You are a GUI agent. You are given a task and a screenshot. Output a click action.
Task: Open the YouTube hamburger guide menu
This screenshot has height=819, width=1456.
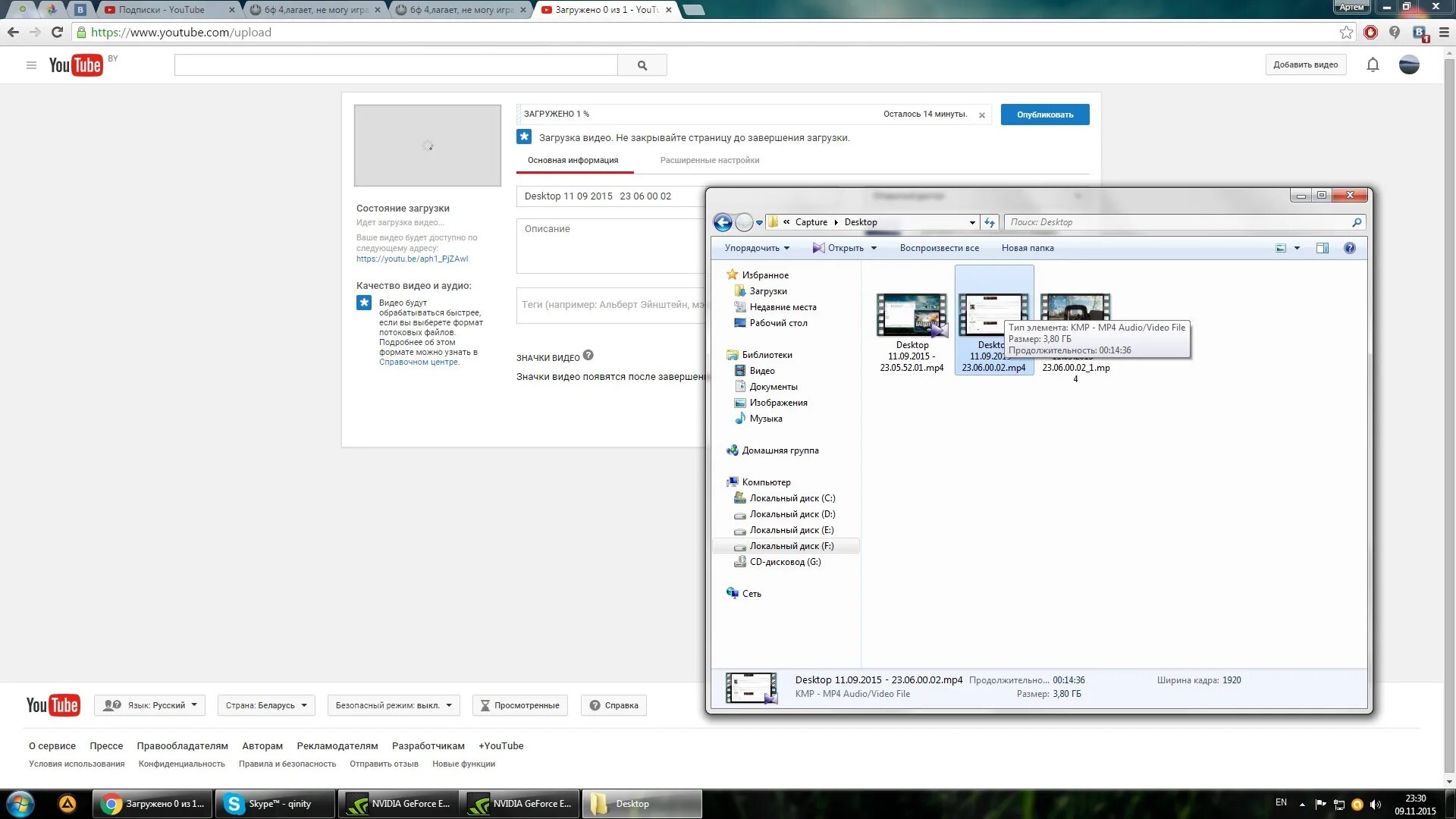(x=31, y=65)
